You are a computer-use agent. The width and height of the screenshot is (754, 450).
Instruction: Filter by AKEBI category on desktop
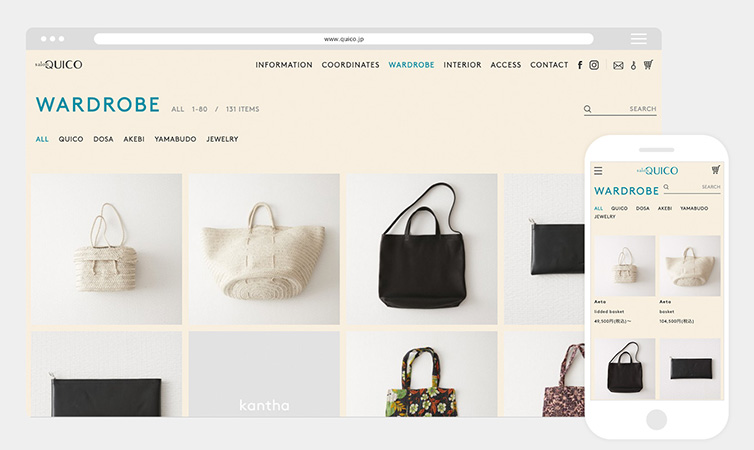tap(134, 139)
